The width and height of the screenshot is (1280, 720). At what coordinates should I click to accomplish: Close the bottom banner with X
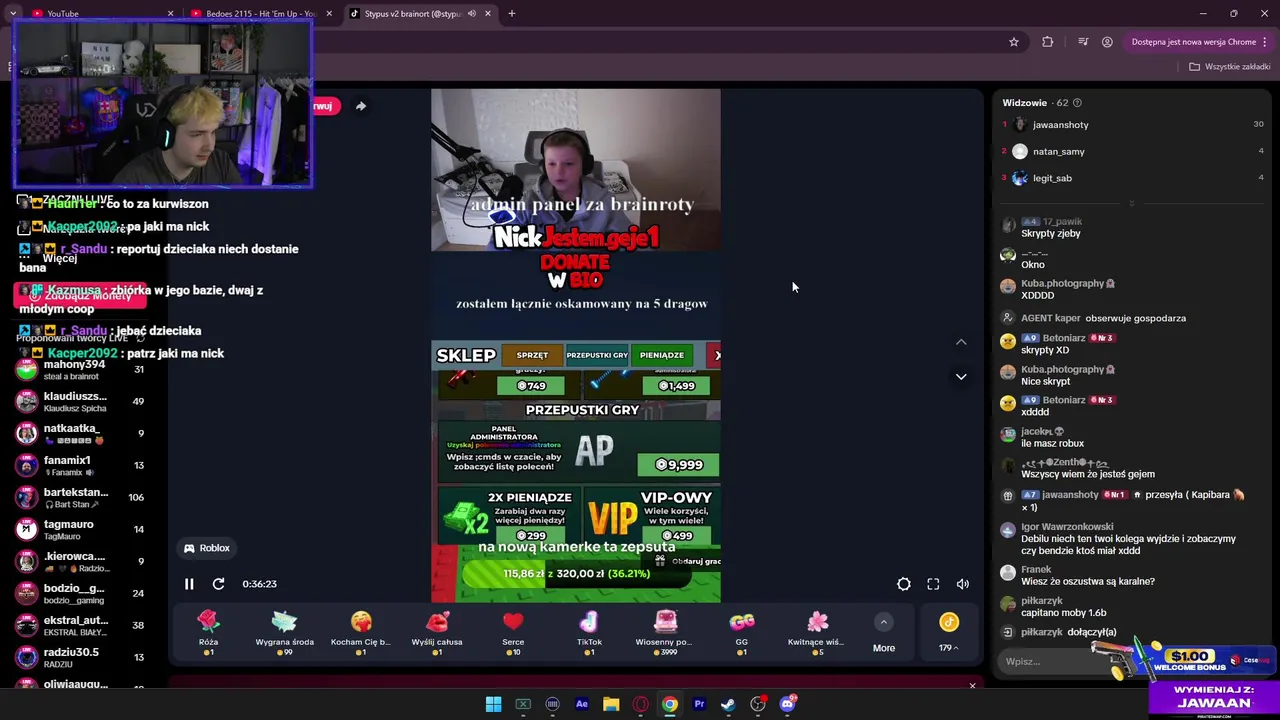click(972, 686)
